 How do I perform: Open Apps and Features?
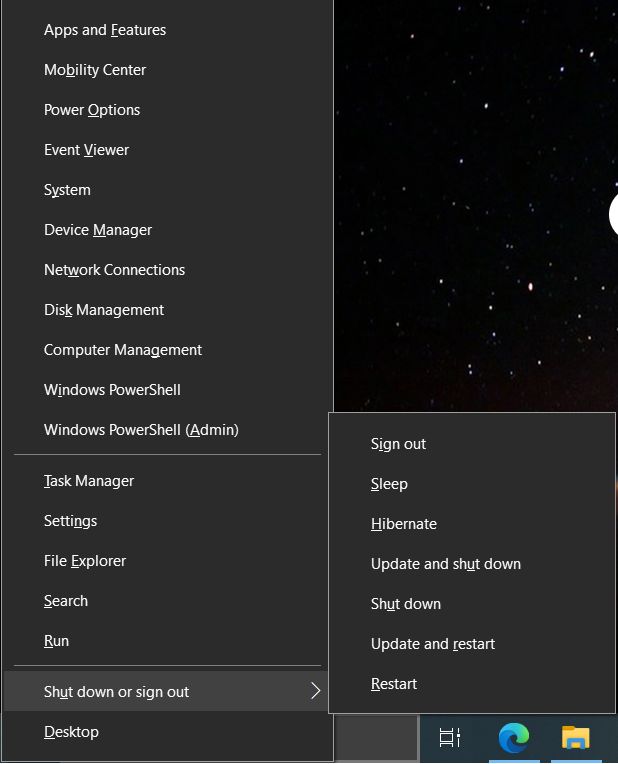[167, 30]
